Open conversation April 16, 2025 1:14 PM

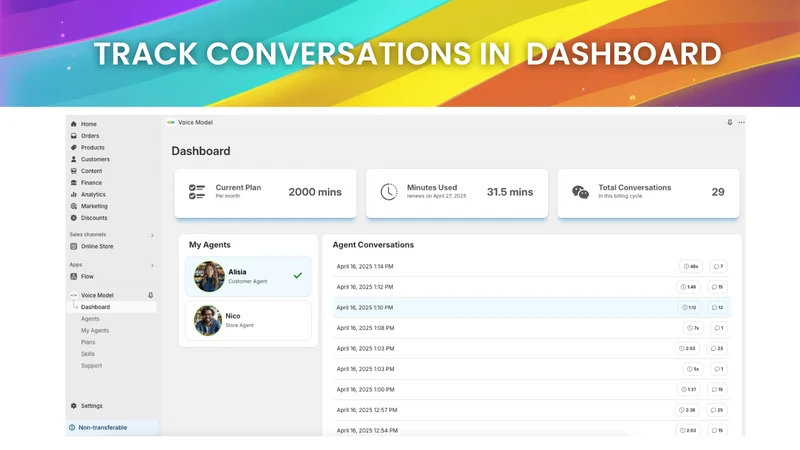click(x=532, y=266)
